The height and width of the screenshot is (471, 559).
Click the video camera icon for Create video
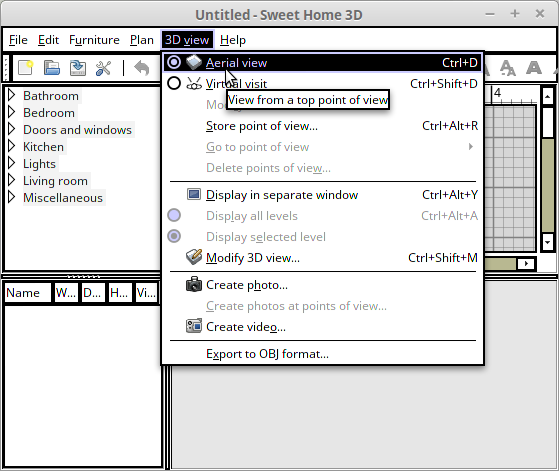(x=194, y=326)
